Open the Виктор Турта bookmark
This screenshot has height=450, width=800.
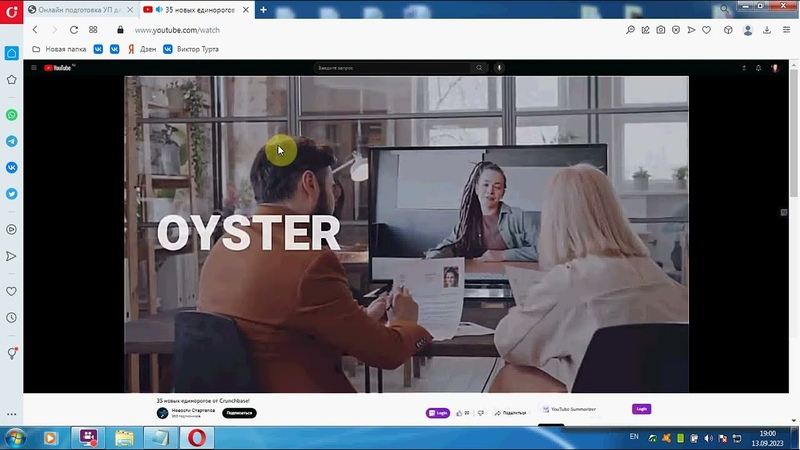pos(191,49)
